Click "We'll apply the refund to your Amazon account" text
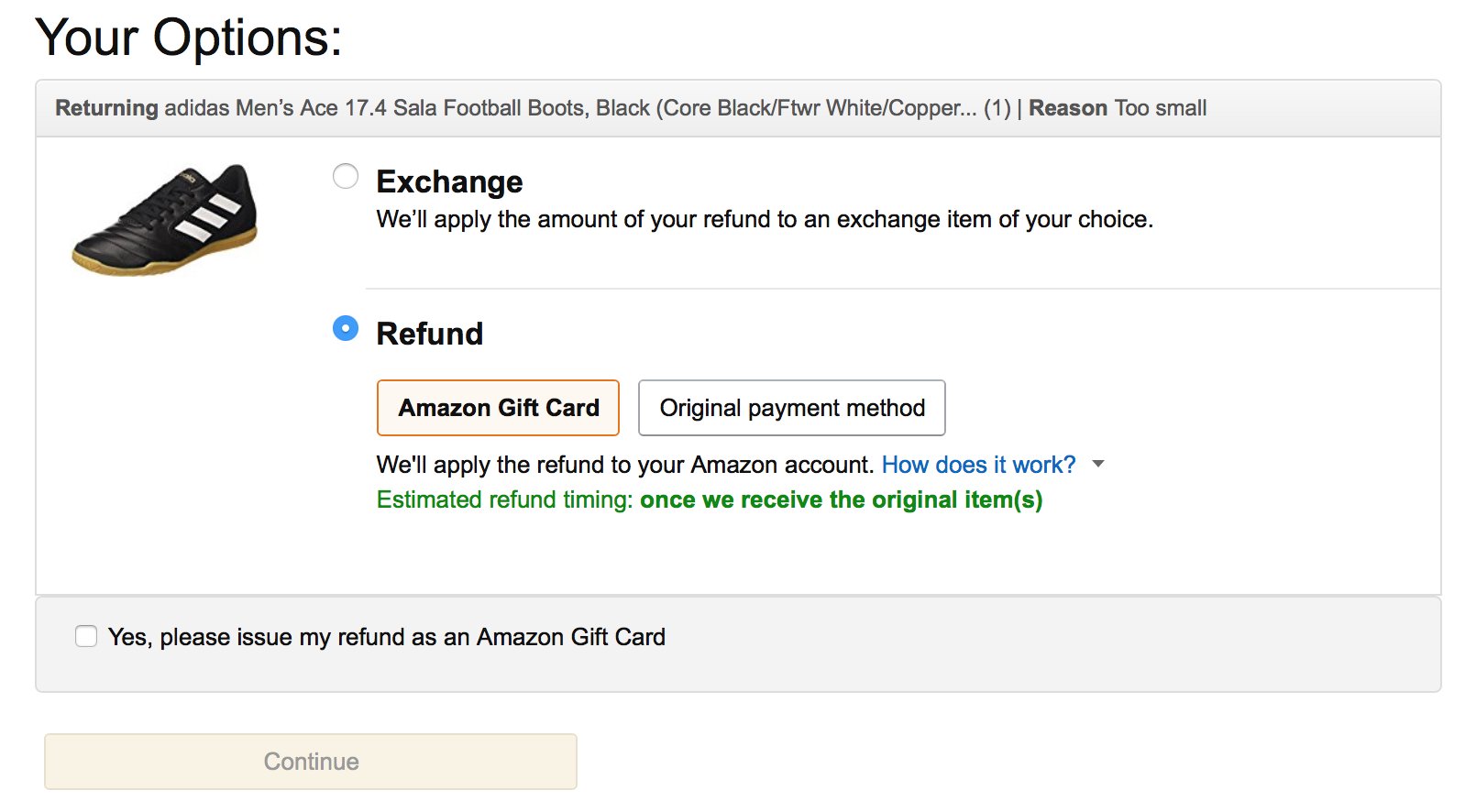The image size is (1476, 812). (x=625, y=465)
